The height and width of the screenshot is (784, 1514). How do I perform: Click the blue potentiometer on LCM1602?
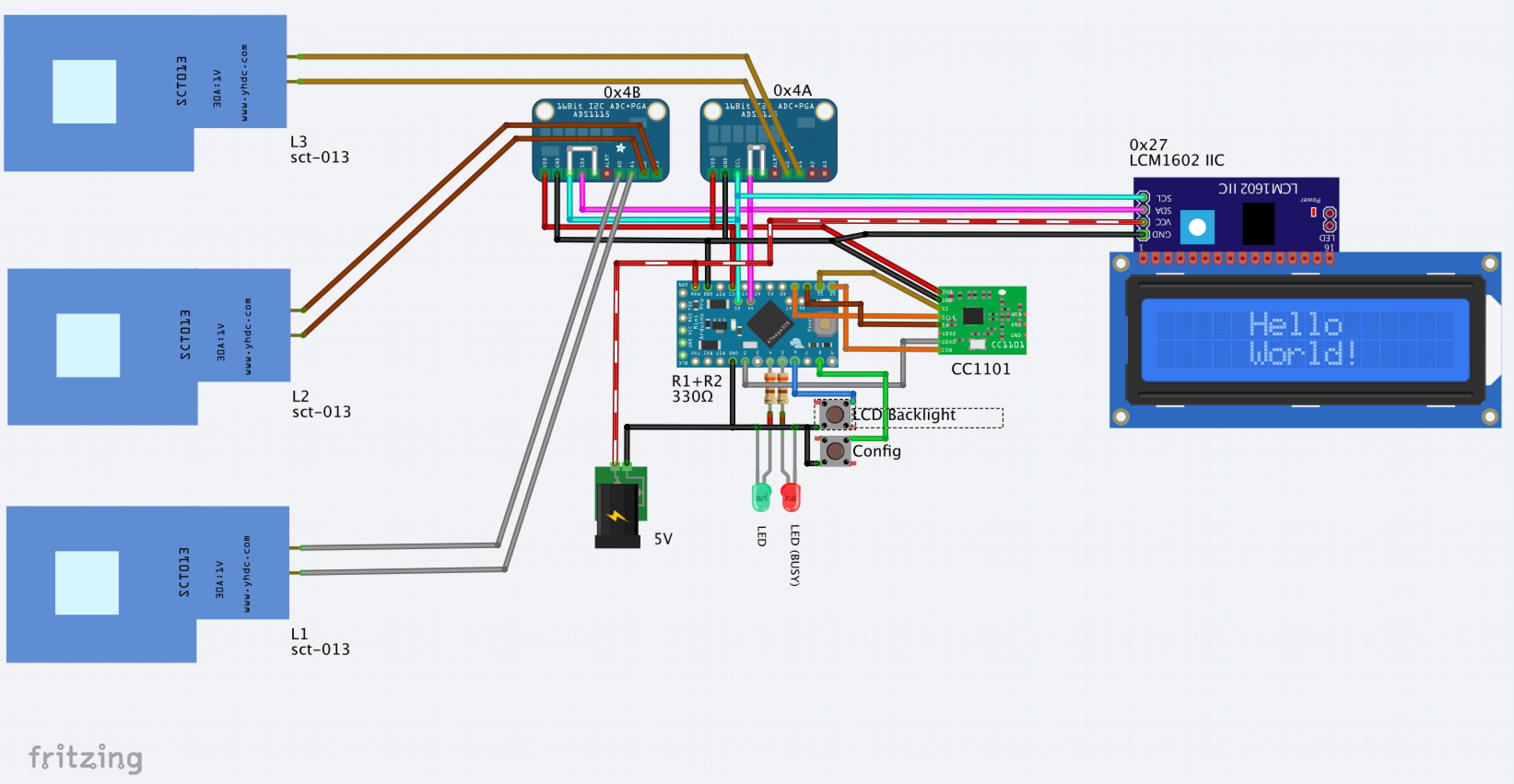coord(1197,227)
